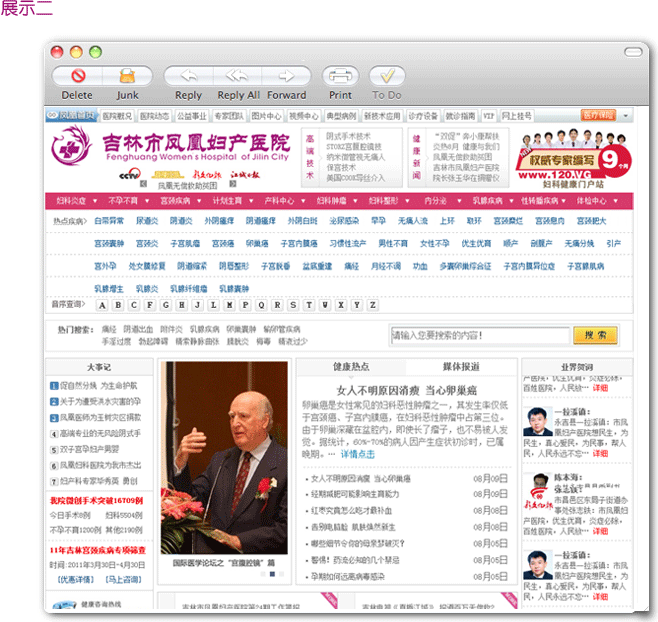Open the VIP tab
This screenshot has width=658, height=622.
click(x=488, y=116)
